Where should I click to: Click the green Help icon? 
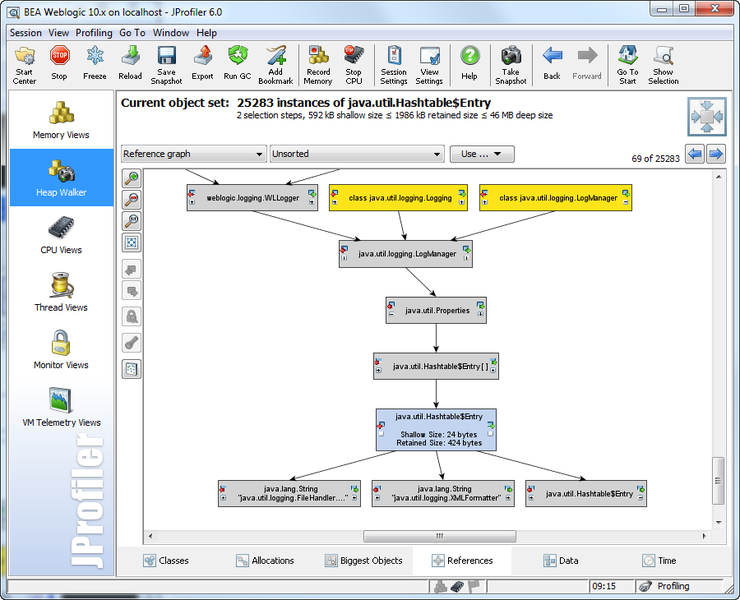[470, 63]
